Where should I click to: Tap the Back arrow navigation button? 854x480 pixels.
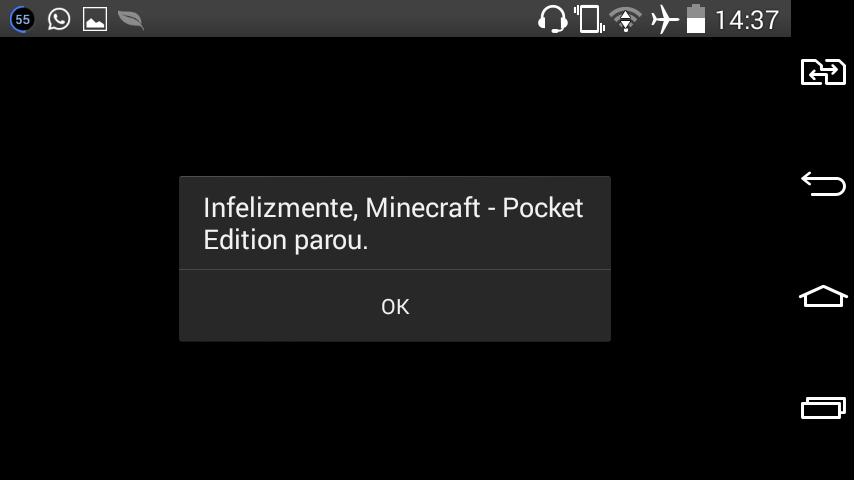pyautogui.click(x=823, y=184)
